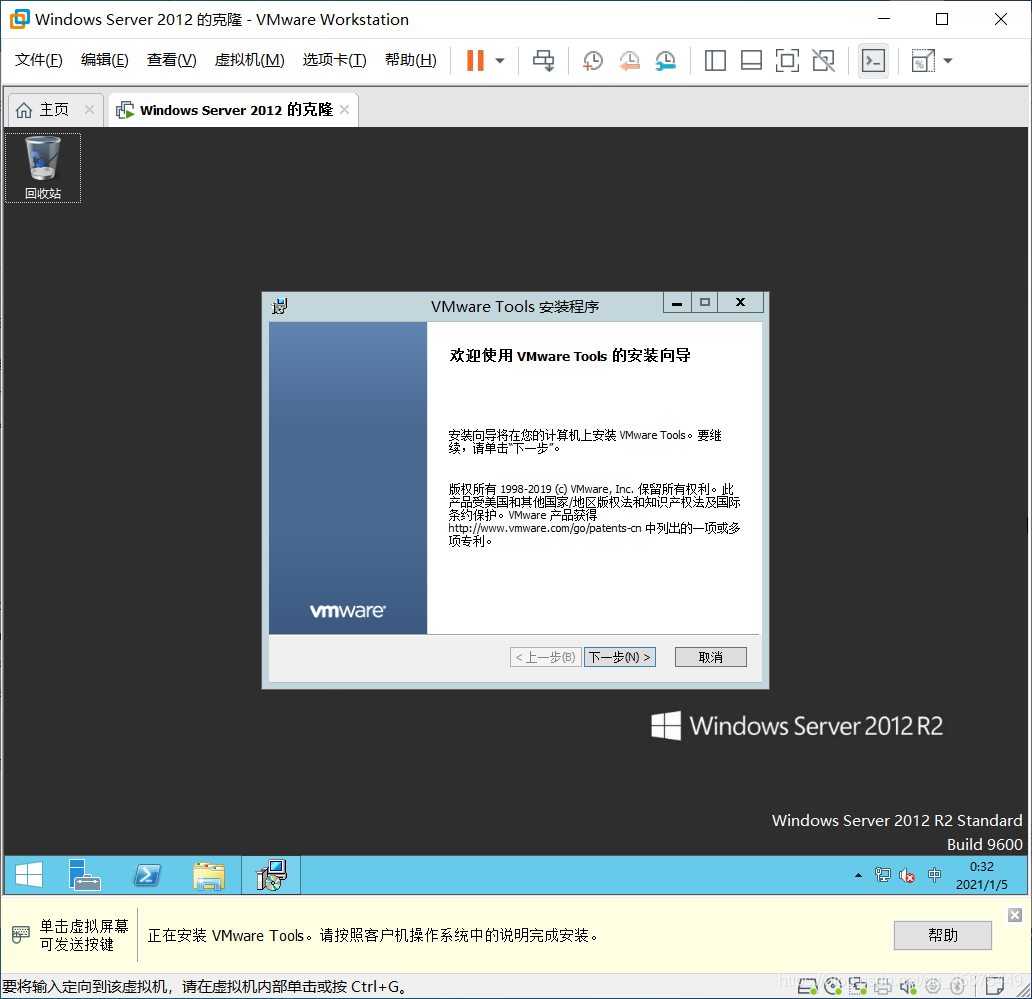Toggle the thumbnail bar view
Viewport: 1032px width, 999px height.
tap(751, 61)
